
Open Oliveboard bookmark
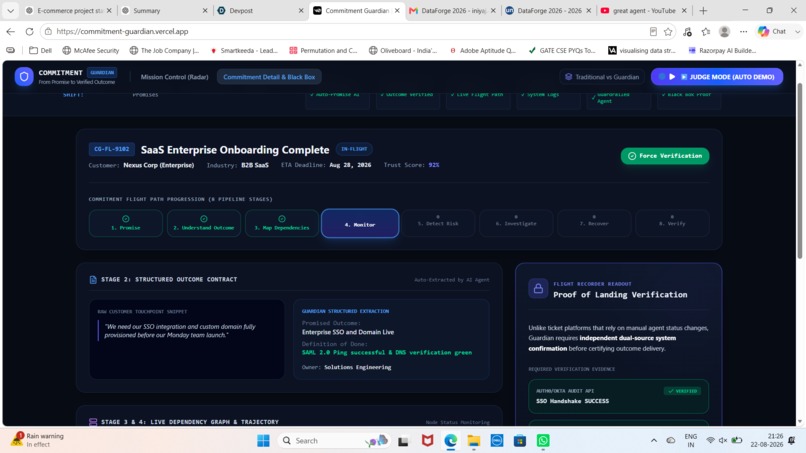coord(403,50)
